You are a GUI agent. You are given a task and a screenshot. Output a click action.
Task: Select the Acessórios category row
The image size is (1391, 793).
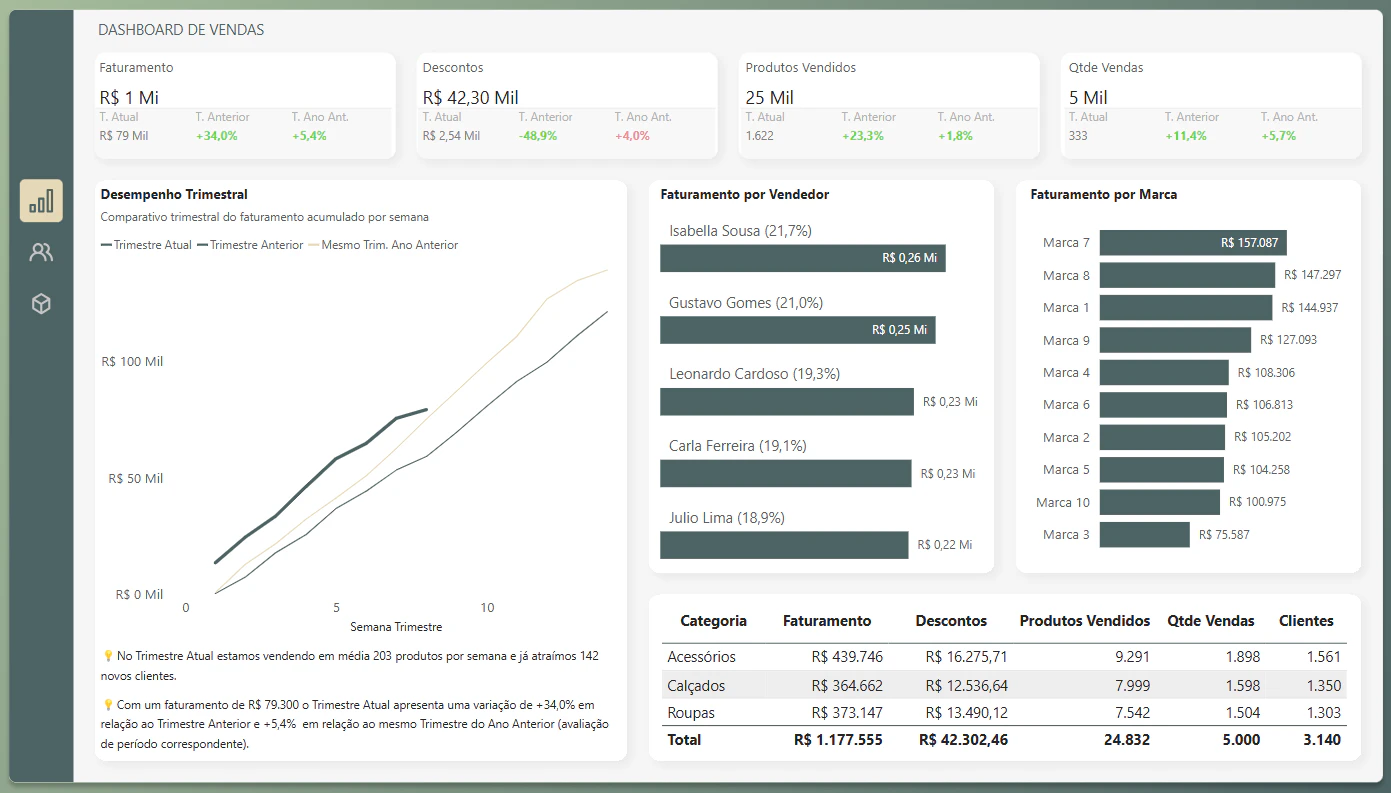point(1003,657)
